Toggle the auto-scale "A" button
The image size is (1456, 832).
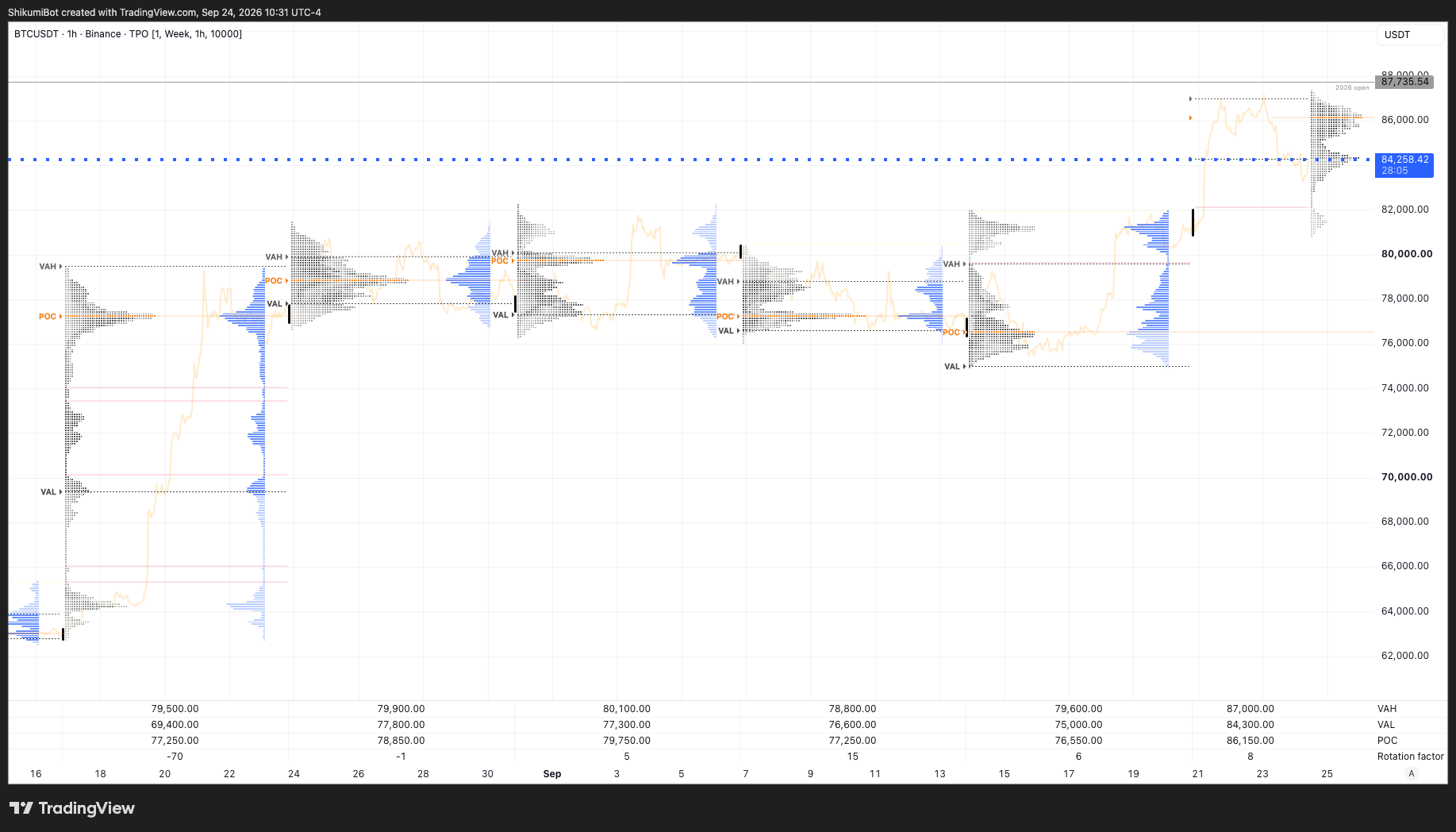coord(1411,773)
